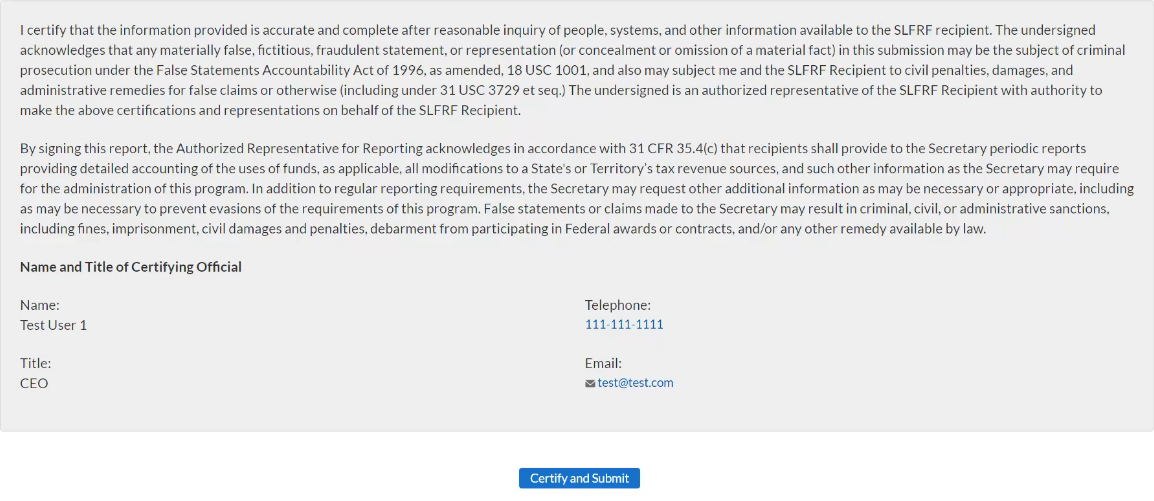Select the 'Name and Title of Certifying Official' heading
This screenshot has height=501, width=1154.
click(131, 267)
